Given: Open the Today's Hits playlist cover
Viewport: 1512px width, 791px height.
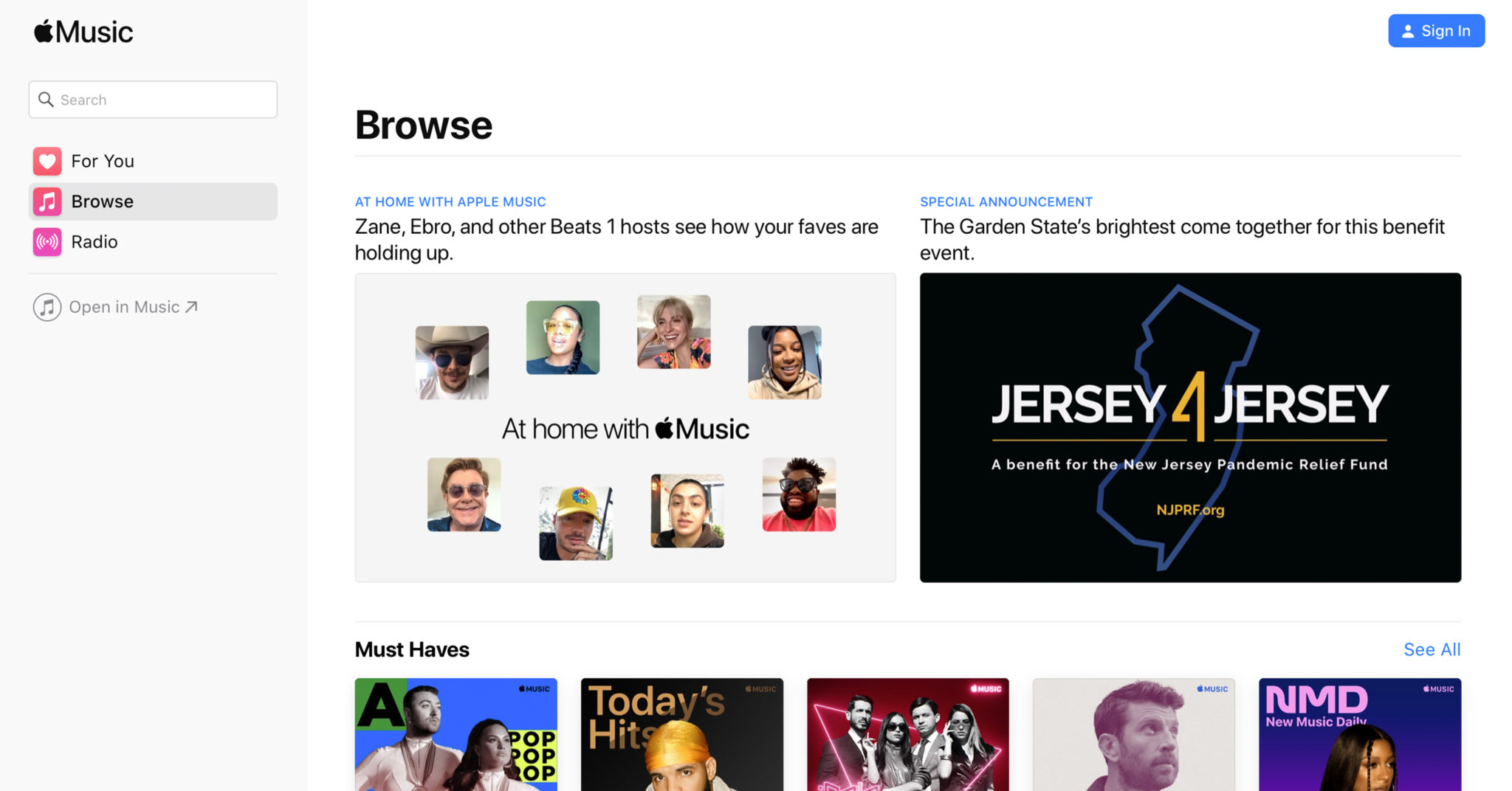Looking at the screenshot, I should (x=681, y=734).
